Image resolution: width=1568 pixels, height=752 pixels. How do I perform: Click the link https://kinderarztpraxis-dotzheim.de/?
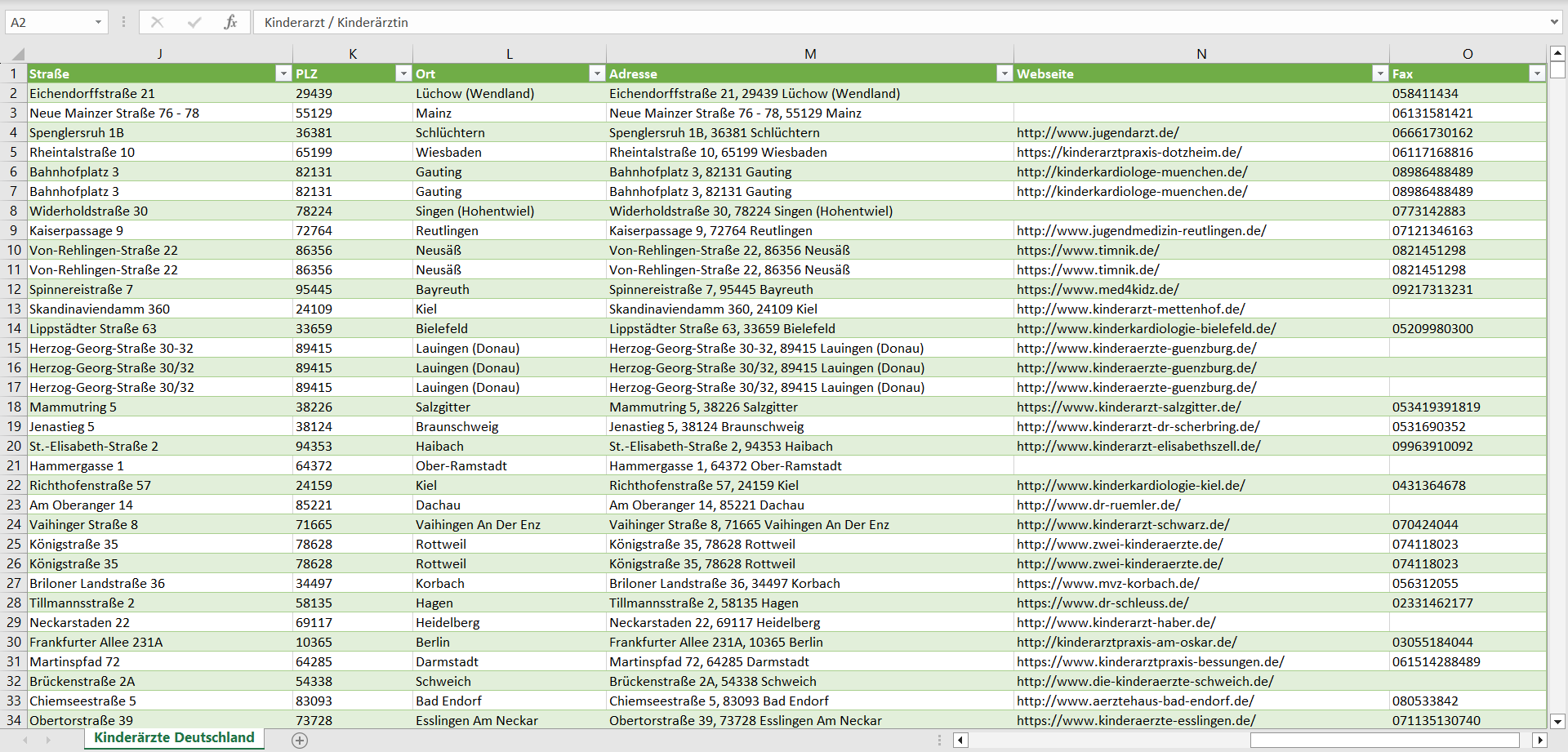(1129, 152)
